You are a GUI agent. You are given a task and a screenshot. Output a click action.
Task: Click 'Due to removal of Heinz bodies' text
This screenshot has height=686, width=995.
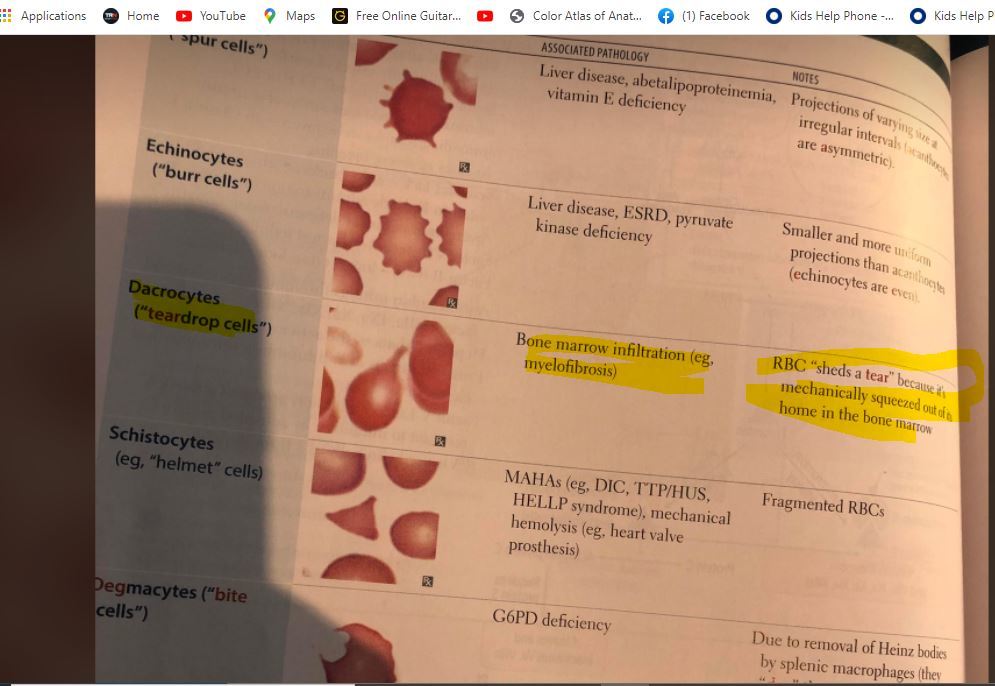pos(849,644)
